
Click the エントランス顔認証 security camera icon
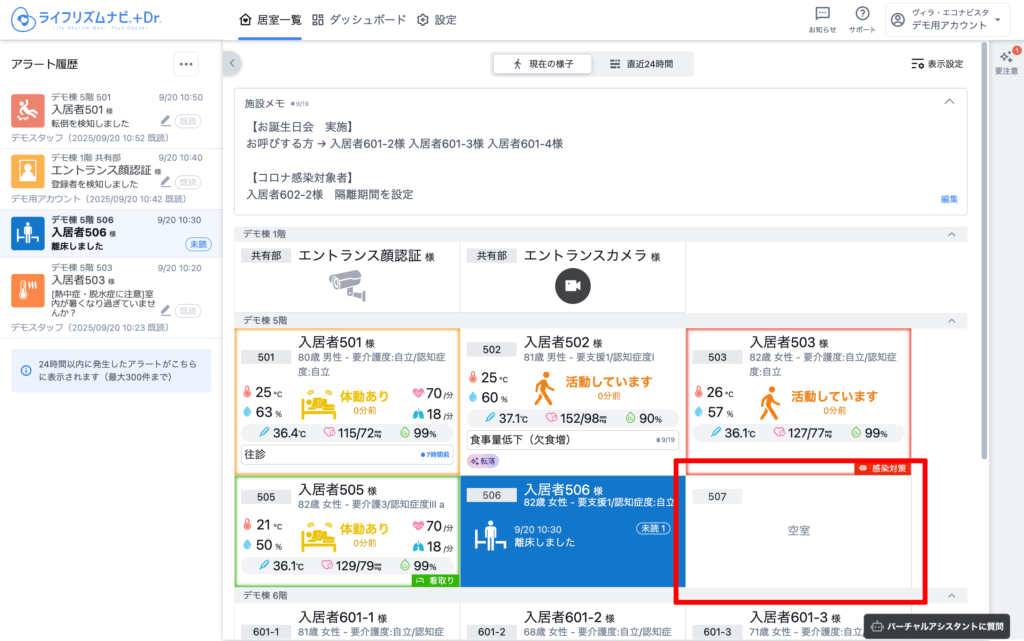click(x=348, y=286)
